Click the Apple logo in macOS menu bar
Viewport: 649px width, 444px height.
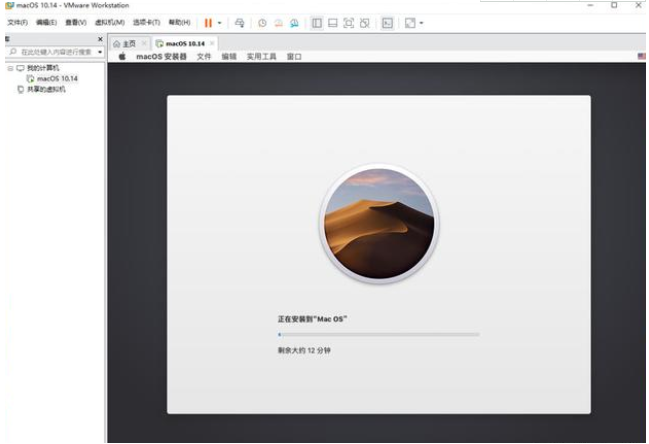click(123, 57)
